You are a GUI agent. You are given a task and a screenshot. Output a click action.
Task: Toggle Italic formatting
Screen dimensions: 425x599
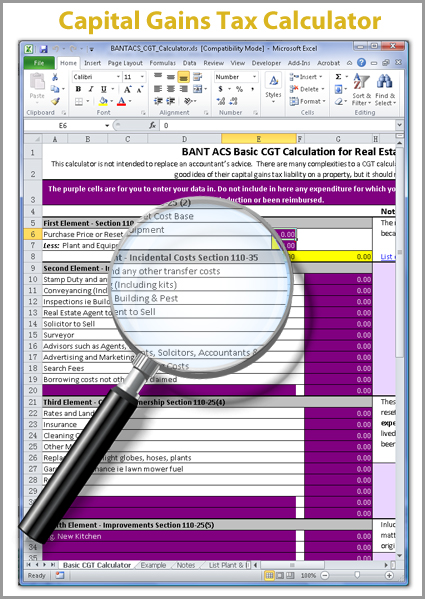(x=91, y=89)
